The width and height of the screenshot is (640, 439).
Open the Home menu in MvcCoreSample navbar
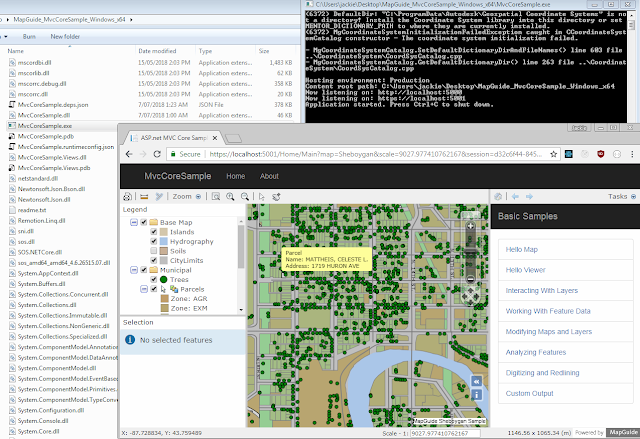(236, 176)
